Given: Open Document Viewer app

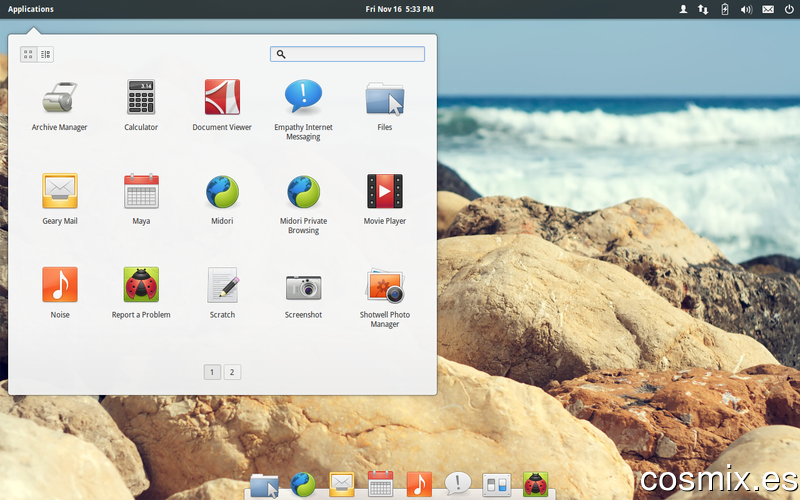Looking at the screenshot, I should 222,106.
